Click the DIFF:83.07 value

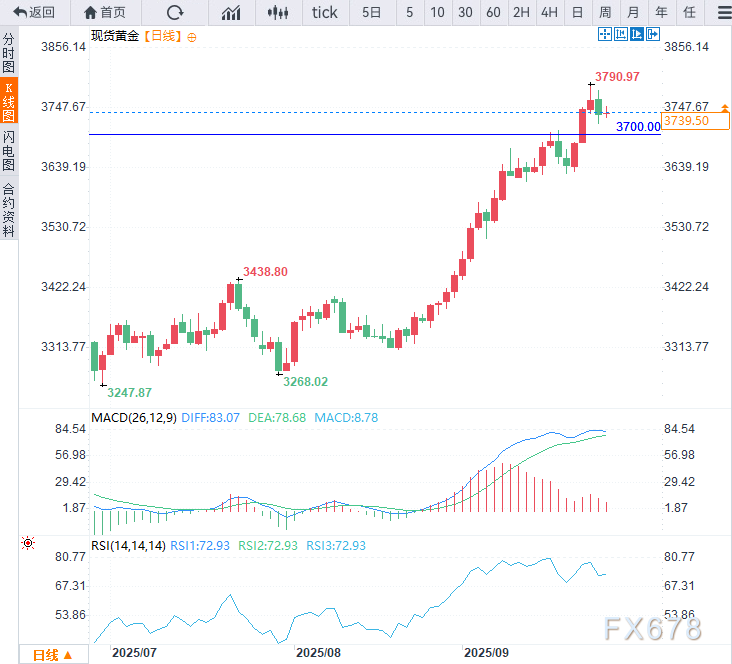(210, 417)
